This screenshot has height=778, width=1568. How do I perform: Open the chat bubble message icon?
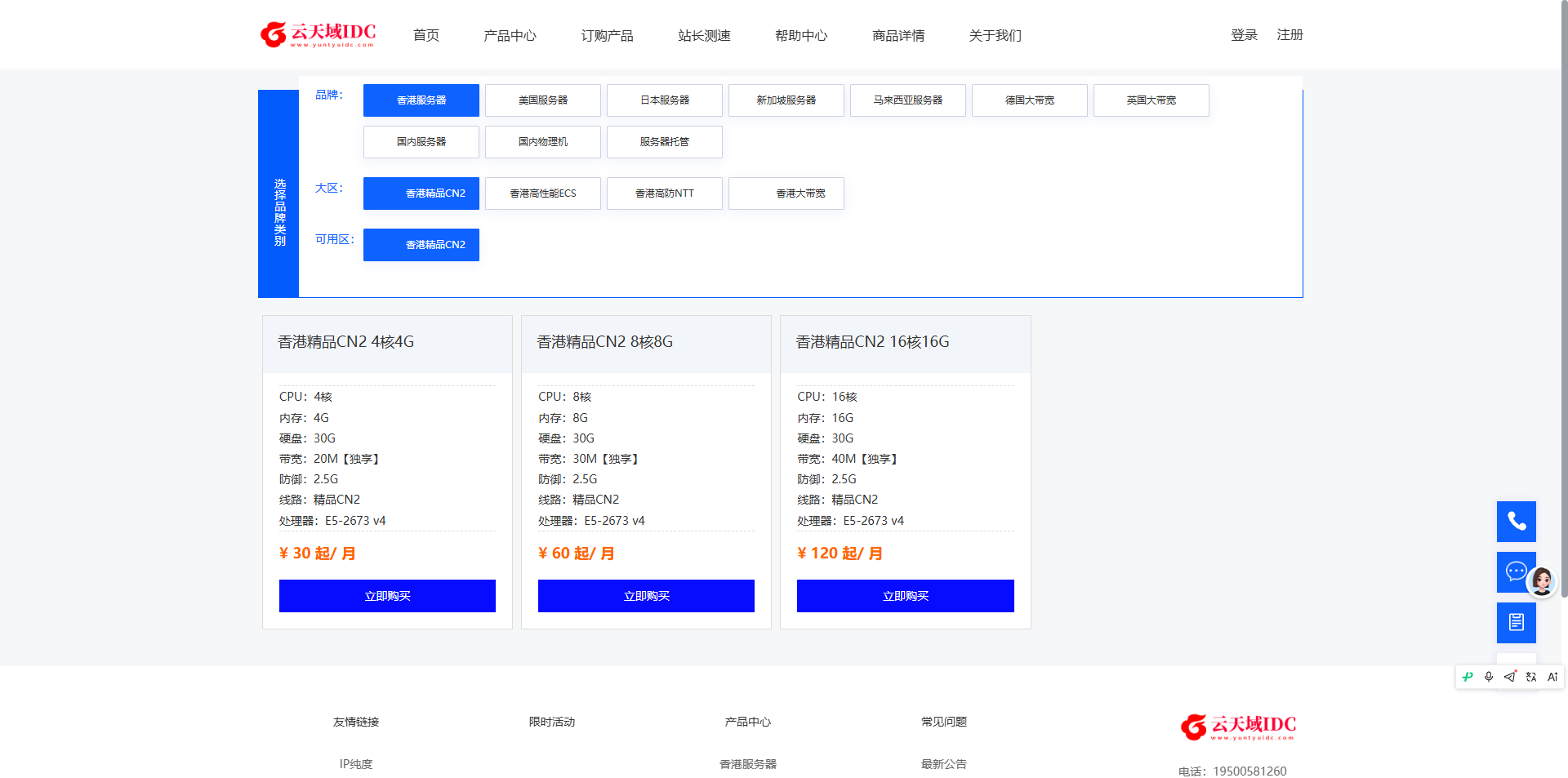1515,571
